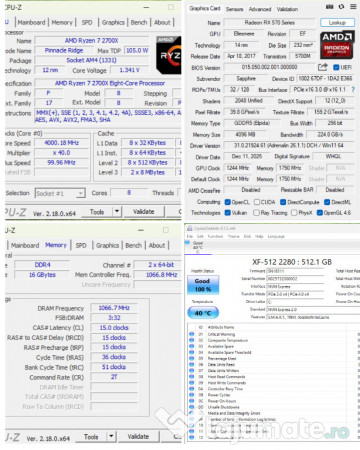
Task: Open CrystalDiskInfo Language menu
Action: pos(276,236)
